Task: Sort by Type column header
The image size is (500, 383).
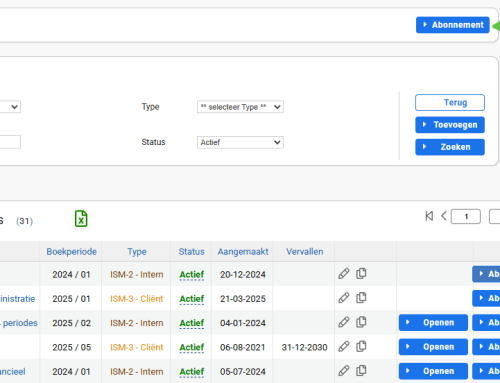Action: coord(137,252)
